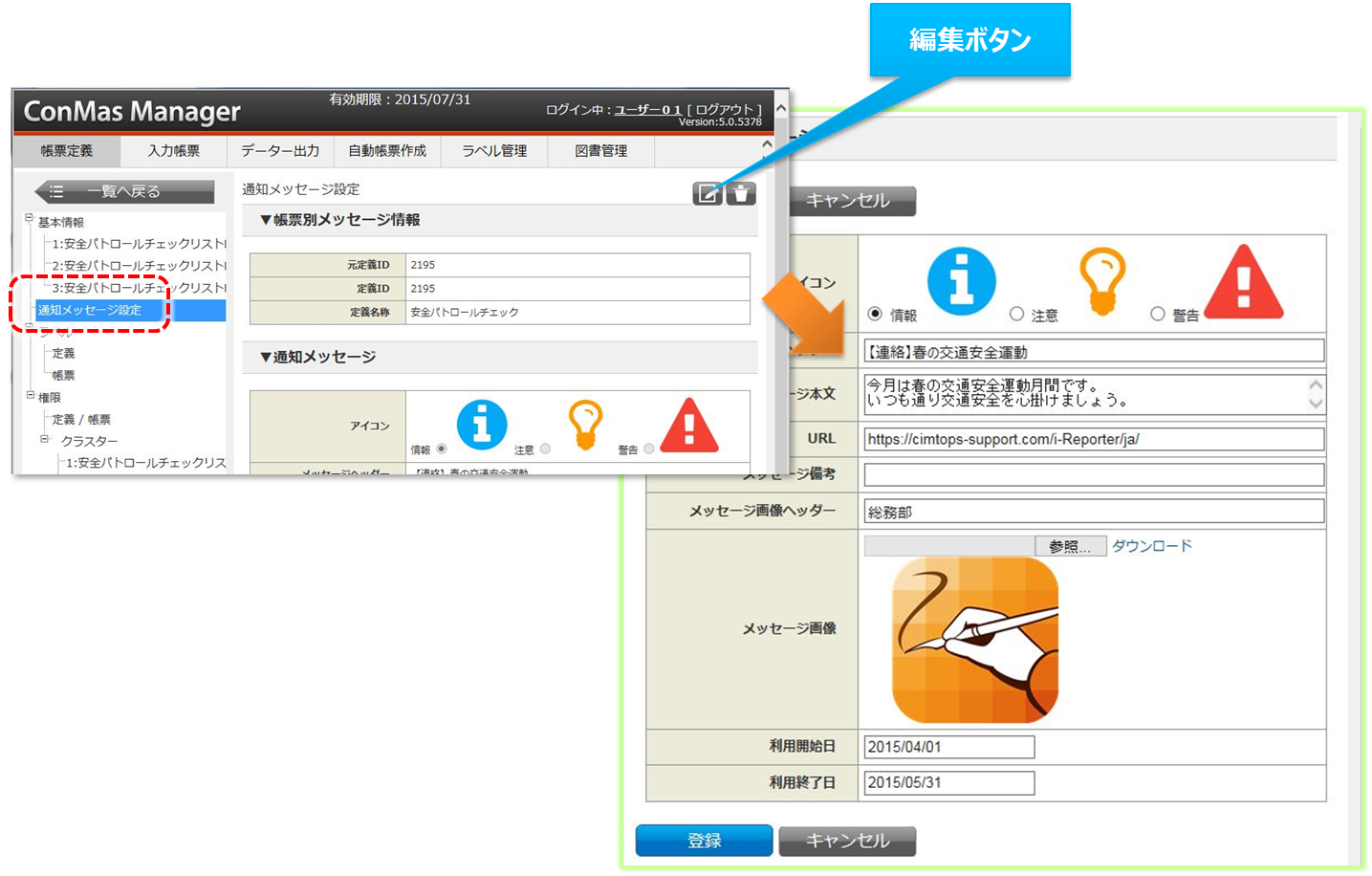
Task: Click the 一覧へ戻る back-to-list button
Action: pos(124,191)
